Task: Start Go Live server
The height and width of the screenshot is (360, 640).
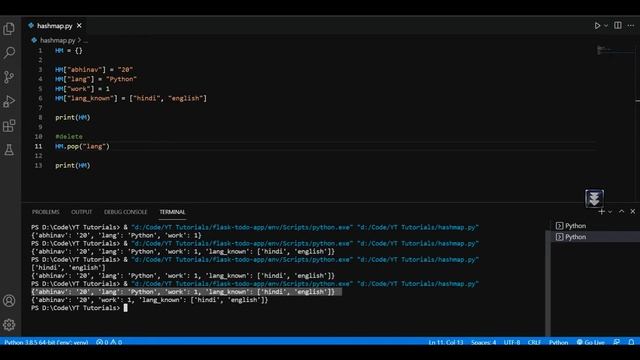Action: 591,342
